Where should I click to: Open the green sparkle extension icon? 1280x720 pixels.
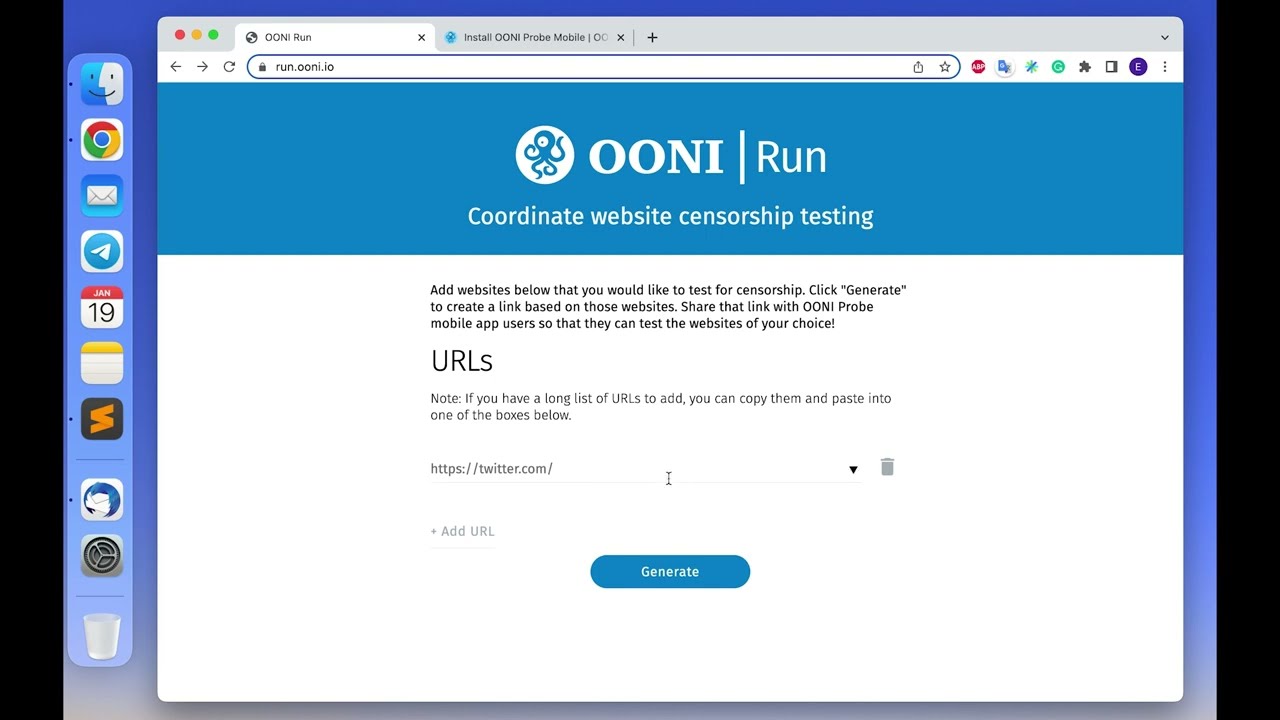coord(1031,67)
